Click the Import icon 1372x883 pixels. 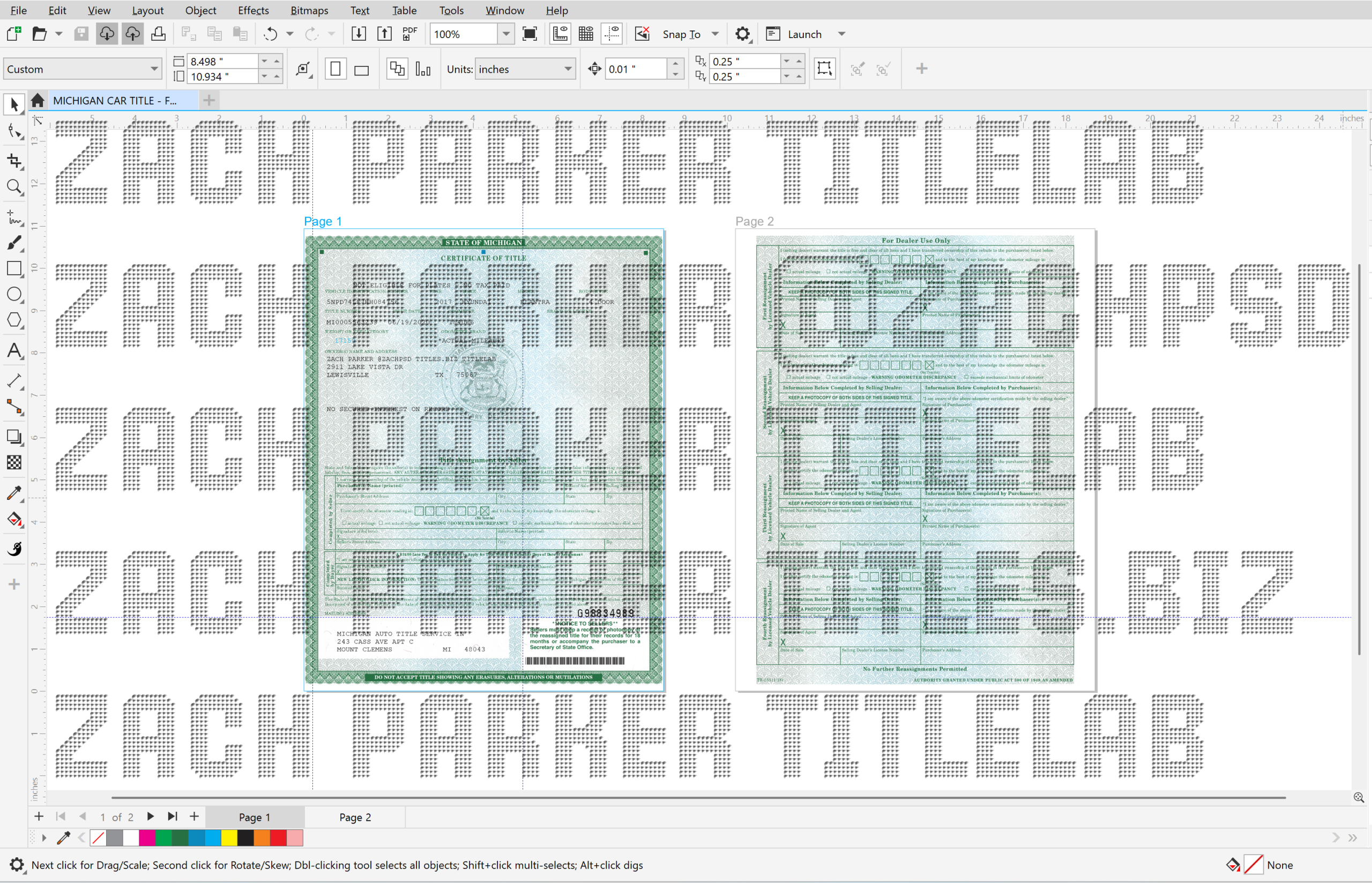[359, 34]
